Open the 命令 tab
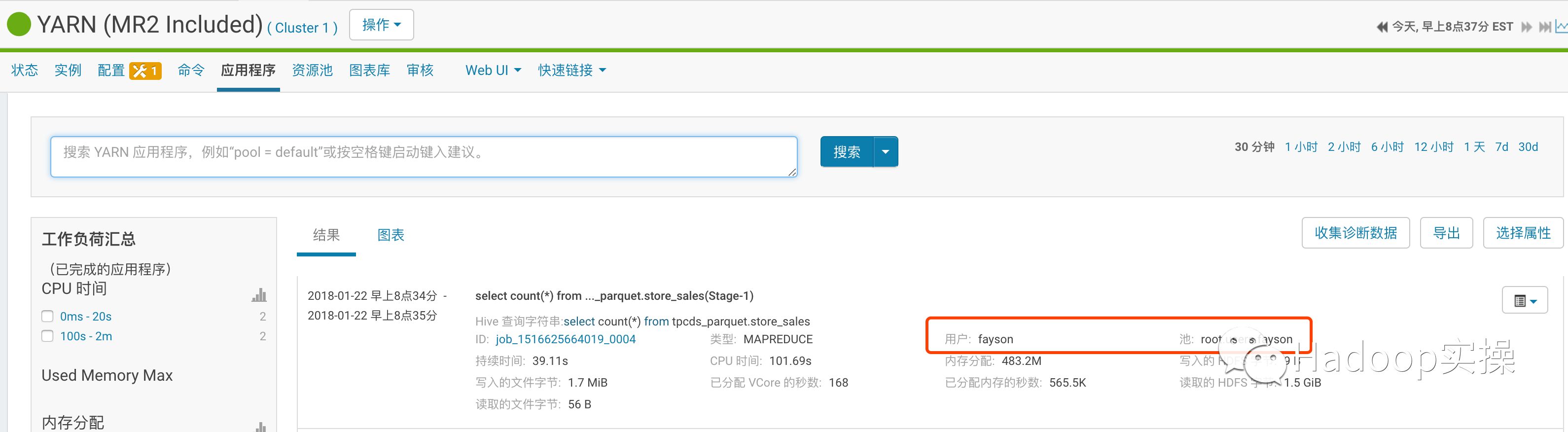1568x432 pixels. click(191, 71)
